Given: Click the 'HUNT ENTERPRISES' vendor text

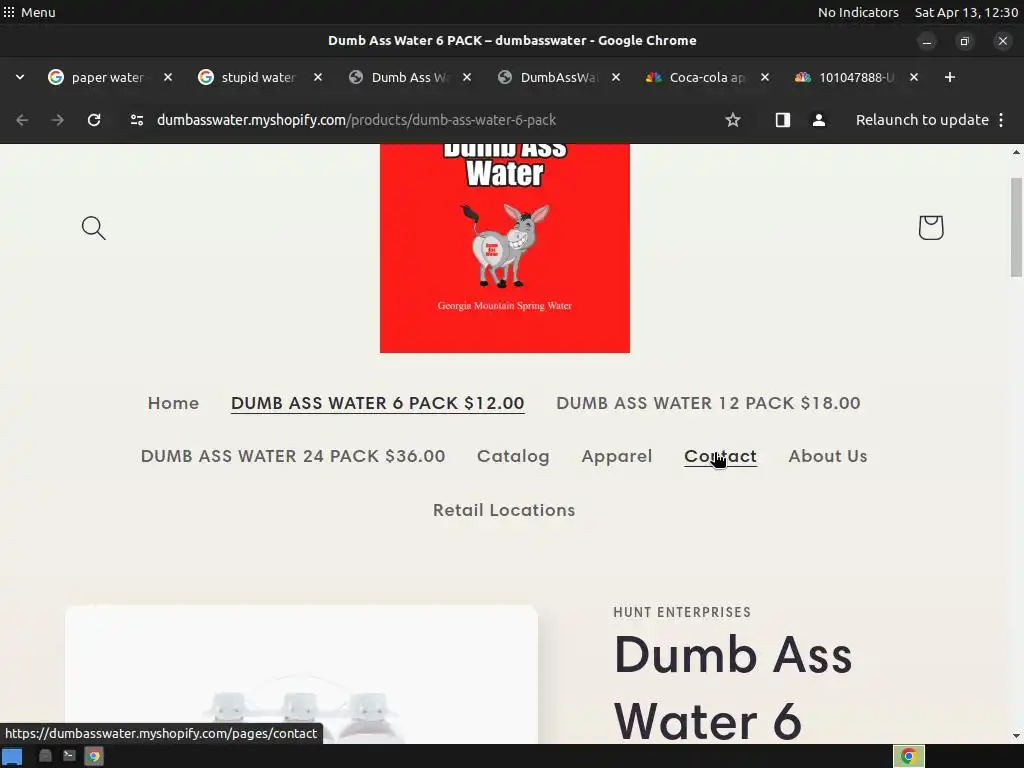Looking at the screenshot, I should [682, 612].
